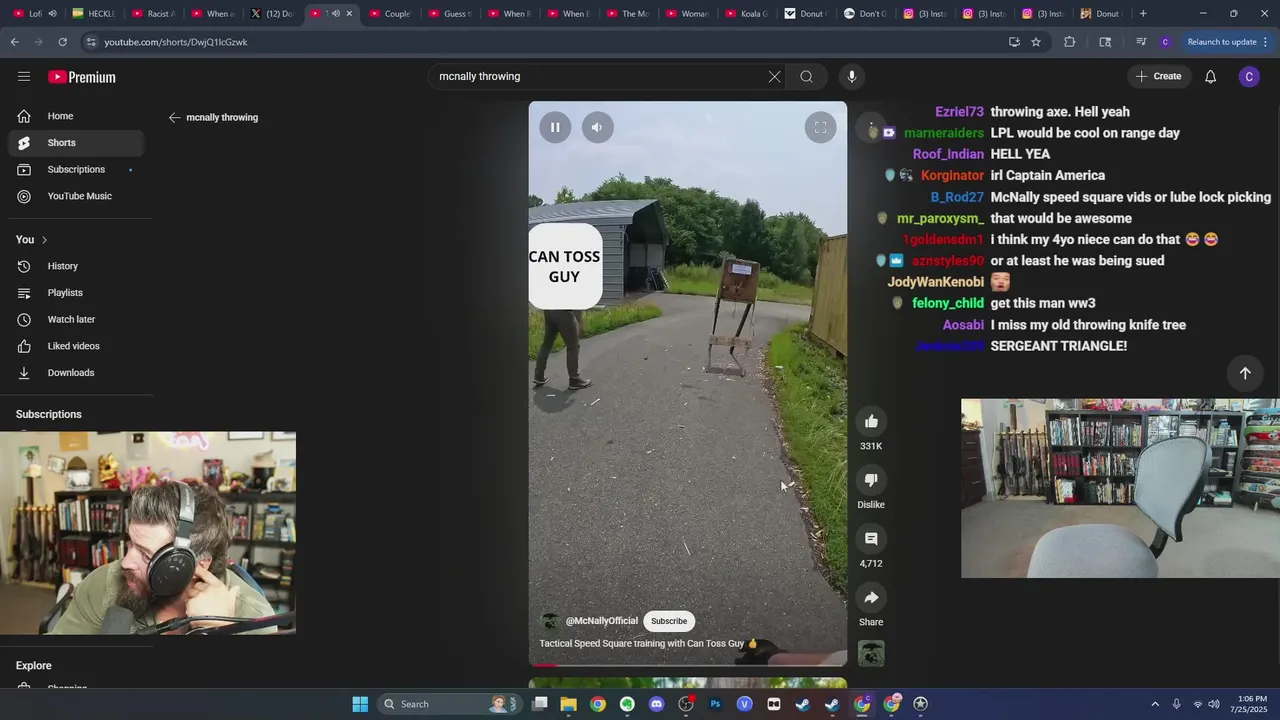Open the @McNallyOfficial channel link
This screenshot has width=1280, height=720.
tap(601, 621)
